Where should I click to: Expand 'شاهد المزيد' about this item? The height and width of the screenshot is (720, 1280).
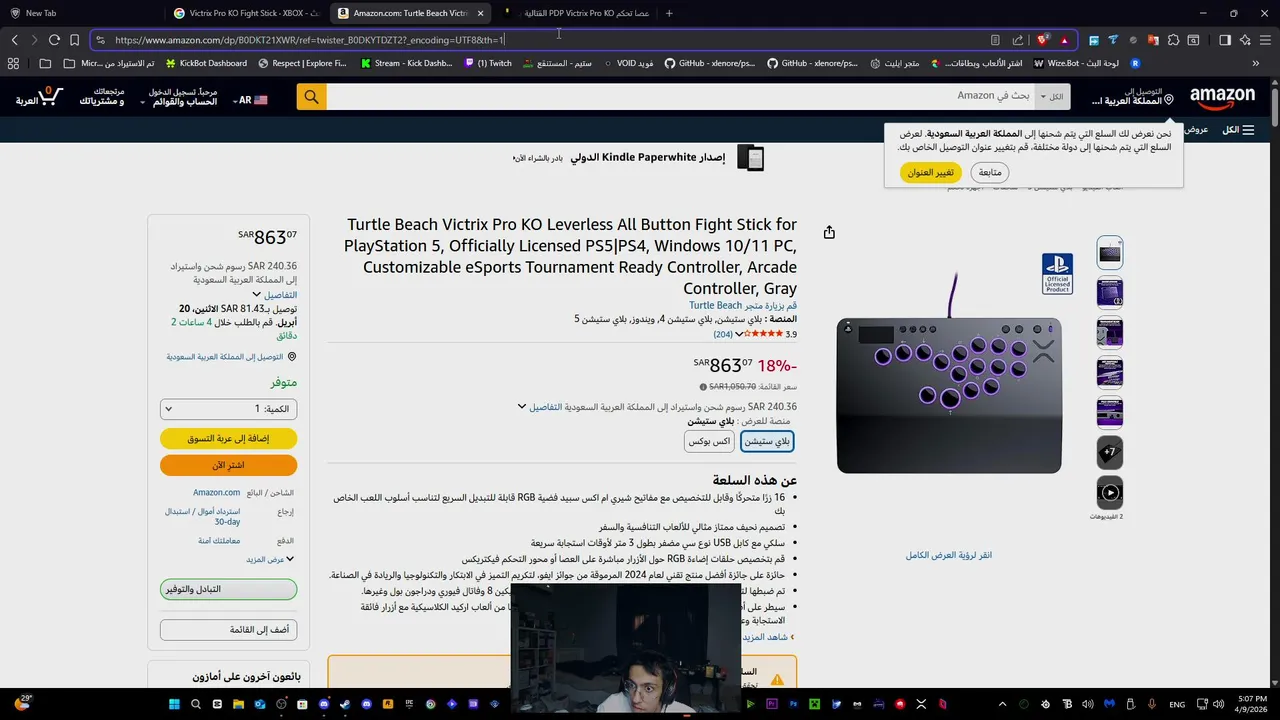pos(766,637)
